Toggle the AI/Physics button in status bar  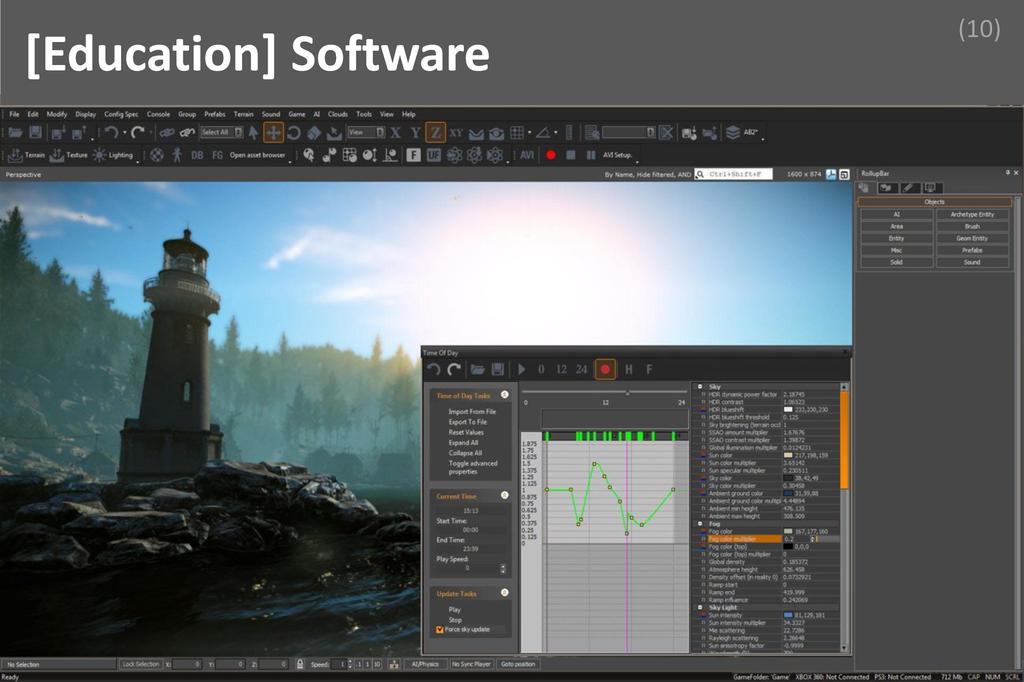tap(425, 664)
